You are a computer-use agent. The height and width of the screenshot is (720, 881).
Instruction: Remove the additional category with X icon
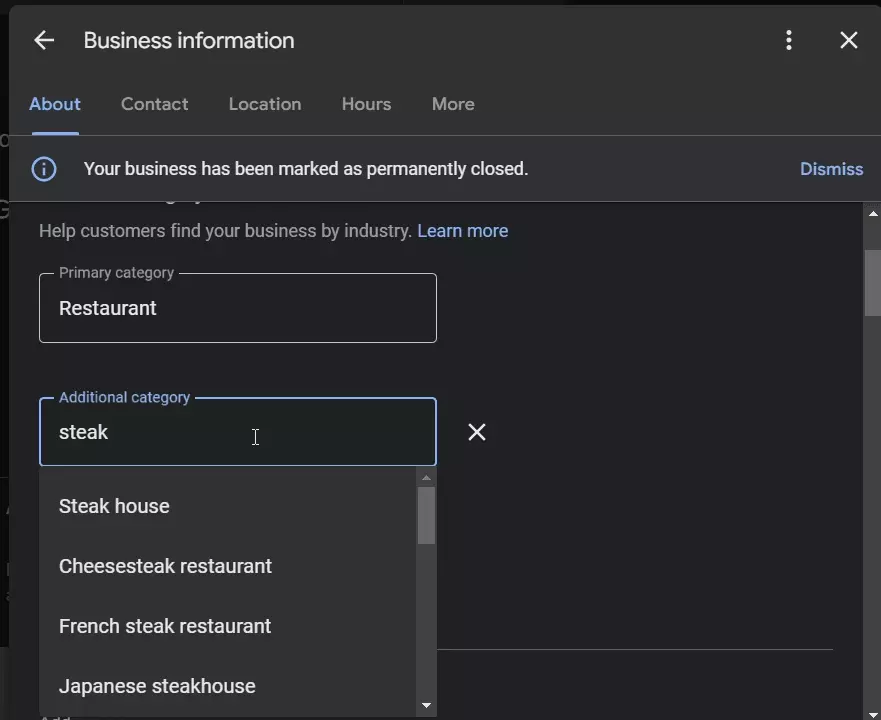477,432
